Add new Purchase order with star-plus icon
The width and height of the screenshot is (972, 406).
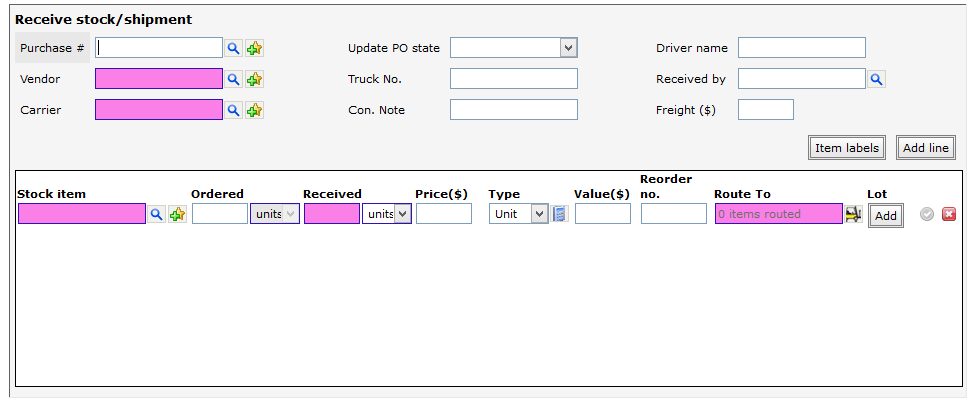coord(254,48)
